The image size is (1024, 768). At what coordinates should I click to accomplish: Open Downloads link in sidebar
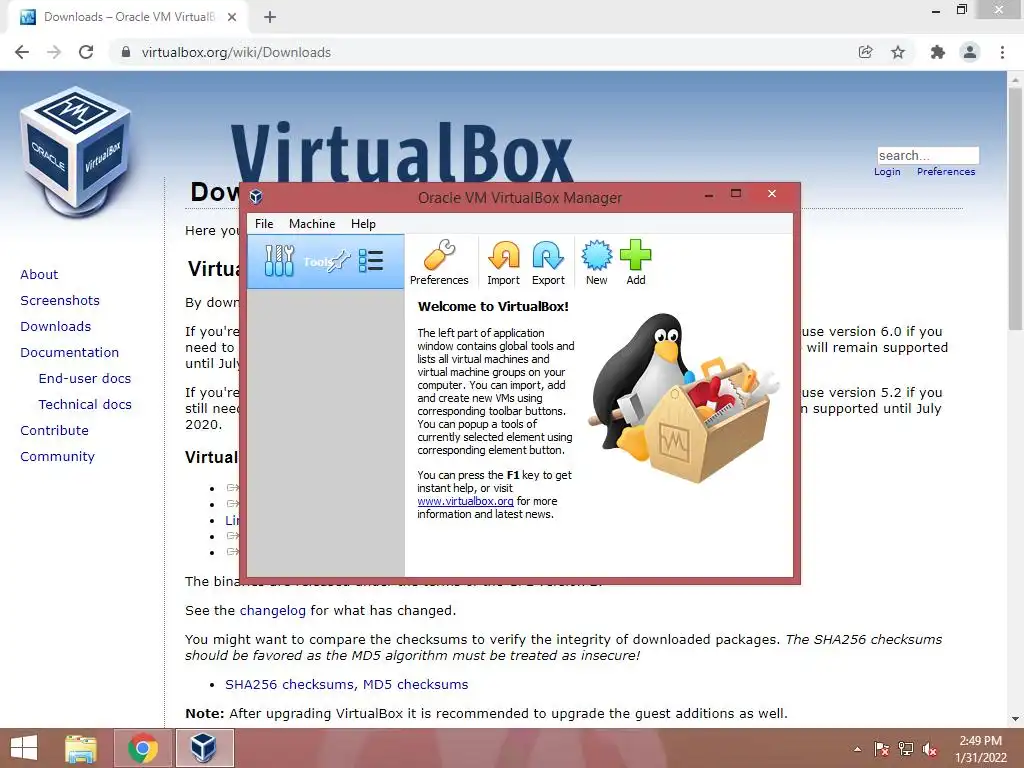pos(56,327)
